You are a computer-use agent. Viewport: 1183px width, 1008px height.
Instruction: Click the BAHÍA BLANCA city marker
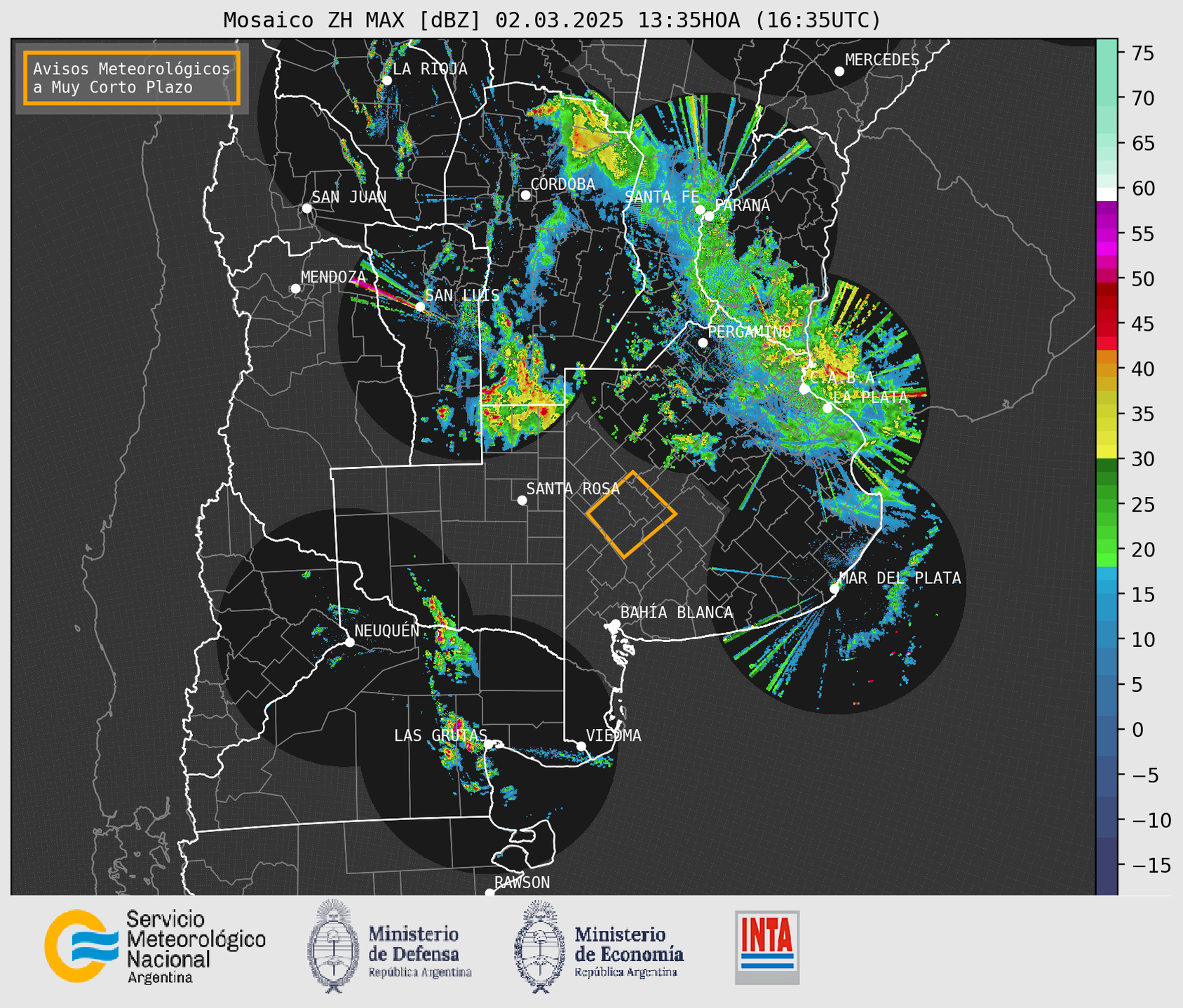[x=615, y=624]
